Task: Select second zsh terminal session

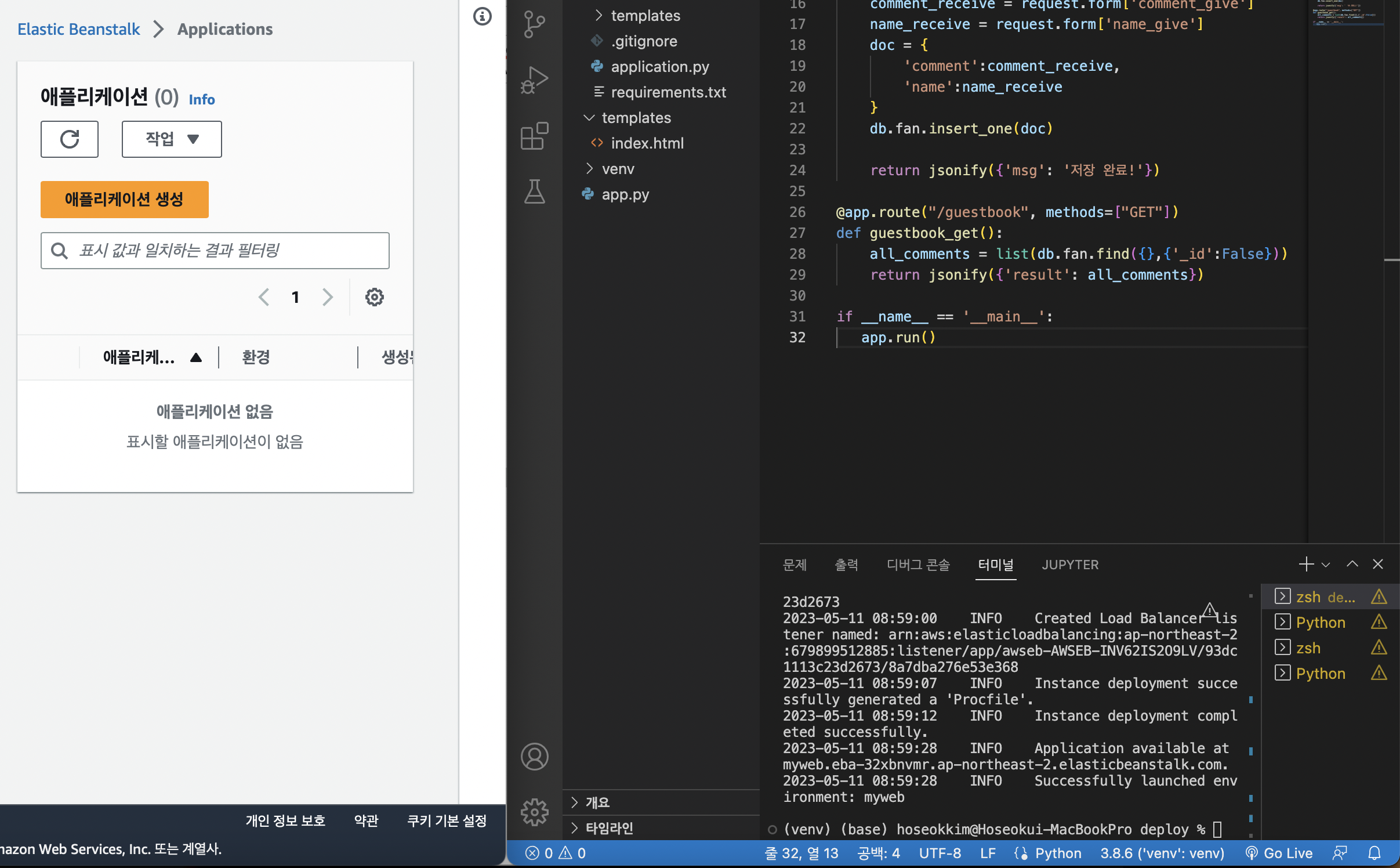Action: click(1330, 648)
